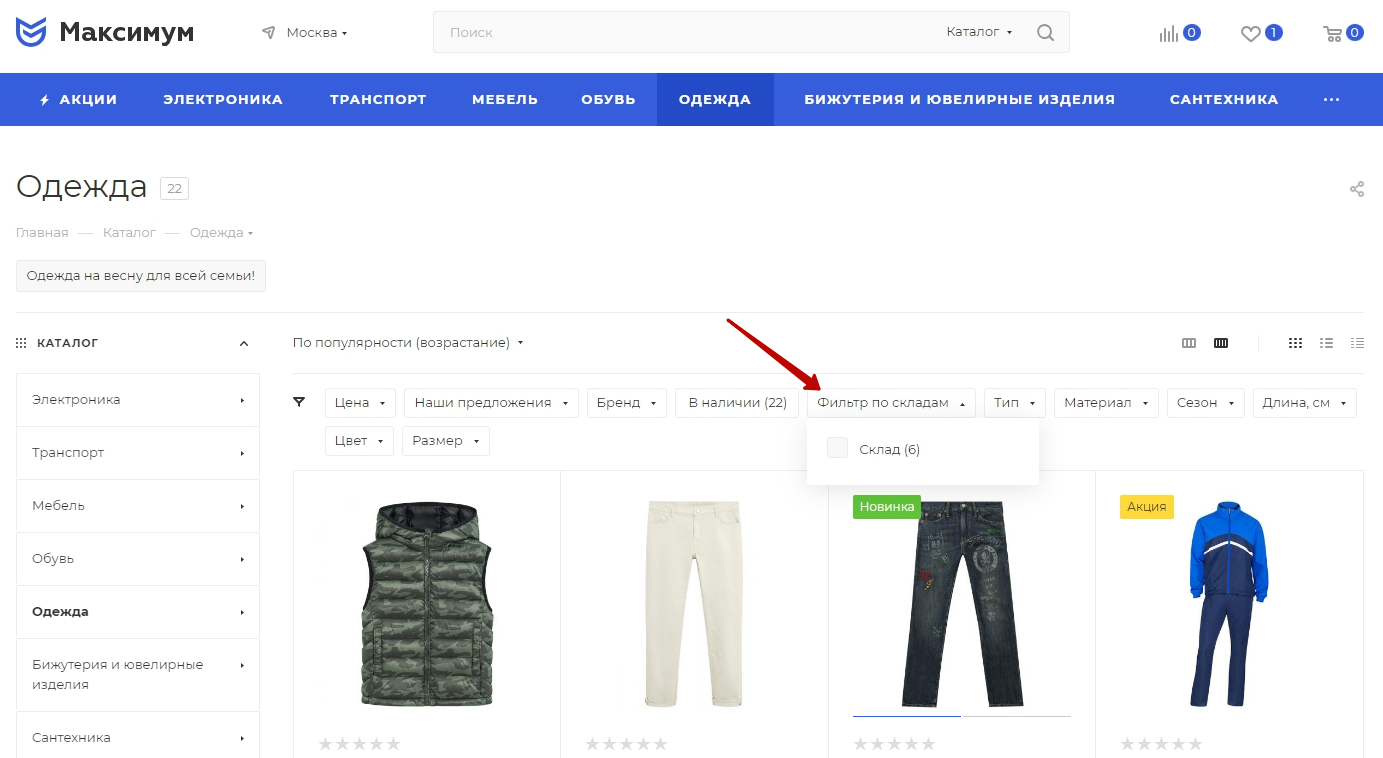The width and height of the screenshot is (1383, 758).
Task: Select the list view icon
Action: pyautogui.click(x=1326, y=343)
